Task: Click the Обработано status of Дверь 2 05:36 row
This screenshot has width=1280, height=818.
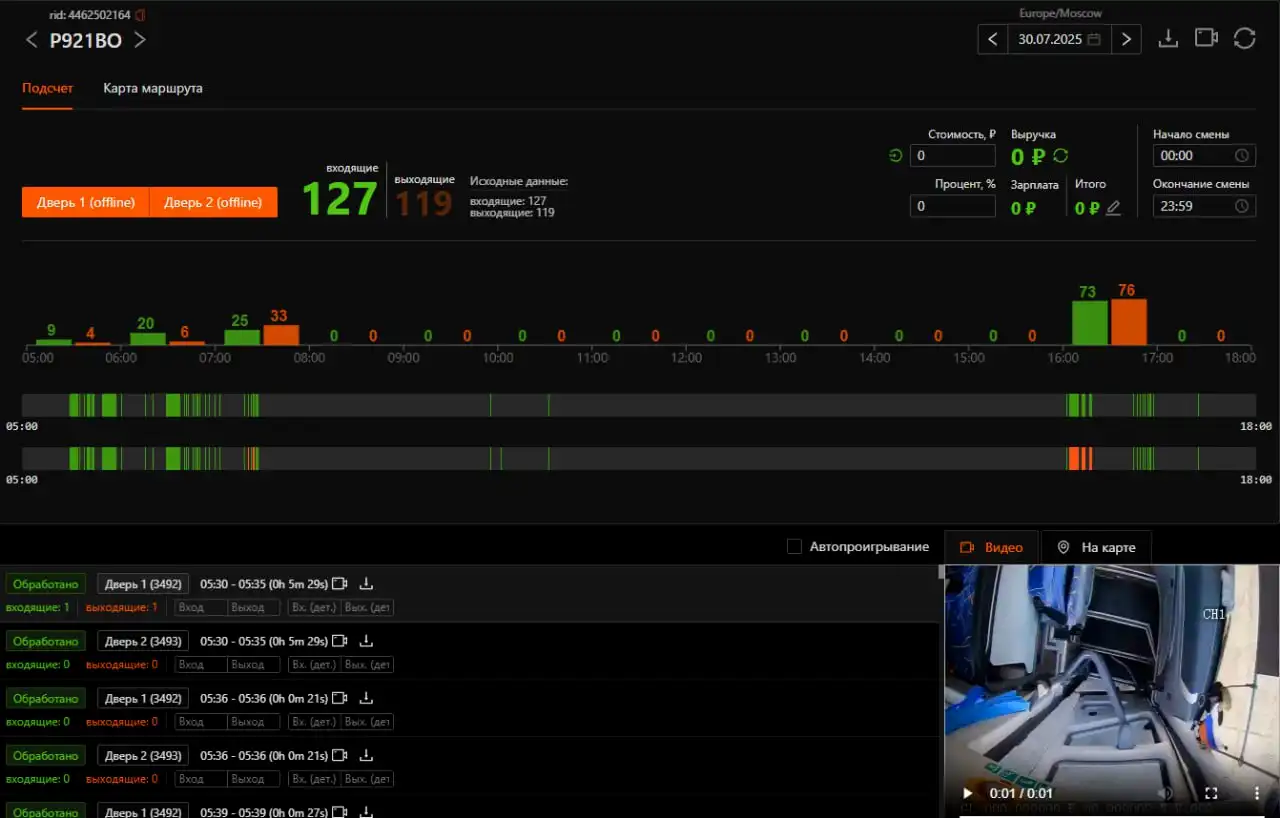Action: click(x=46, y=755)
